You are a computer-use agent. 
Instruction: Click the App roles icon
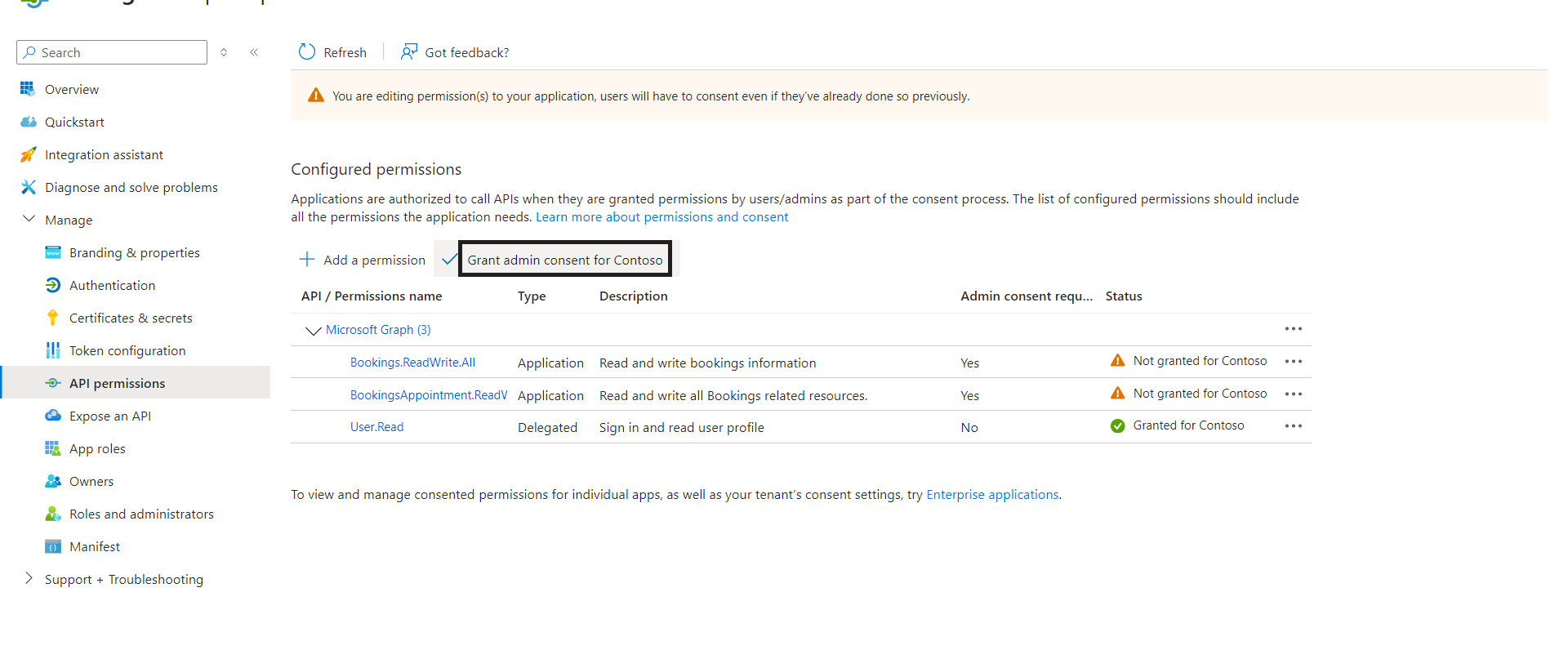coord(53,448)
